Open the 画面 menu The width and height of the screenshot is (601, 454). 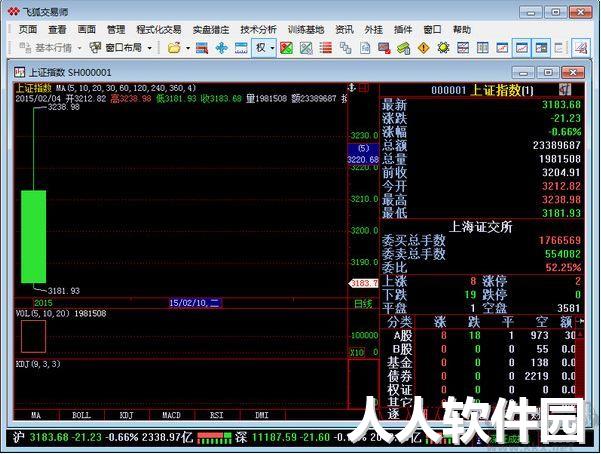87,30
